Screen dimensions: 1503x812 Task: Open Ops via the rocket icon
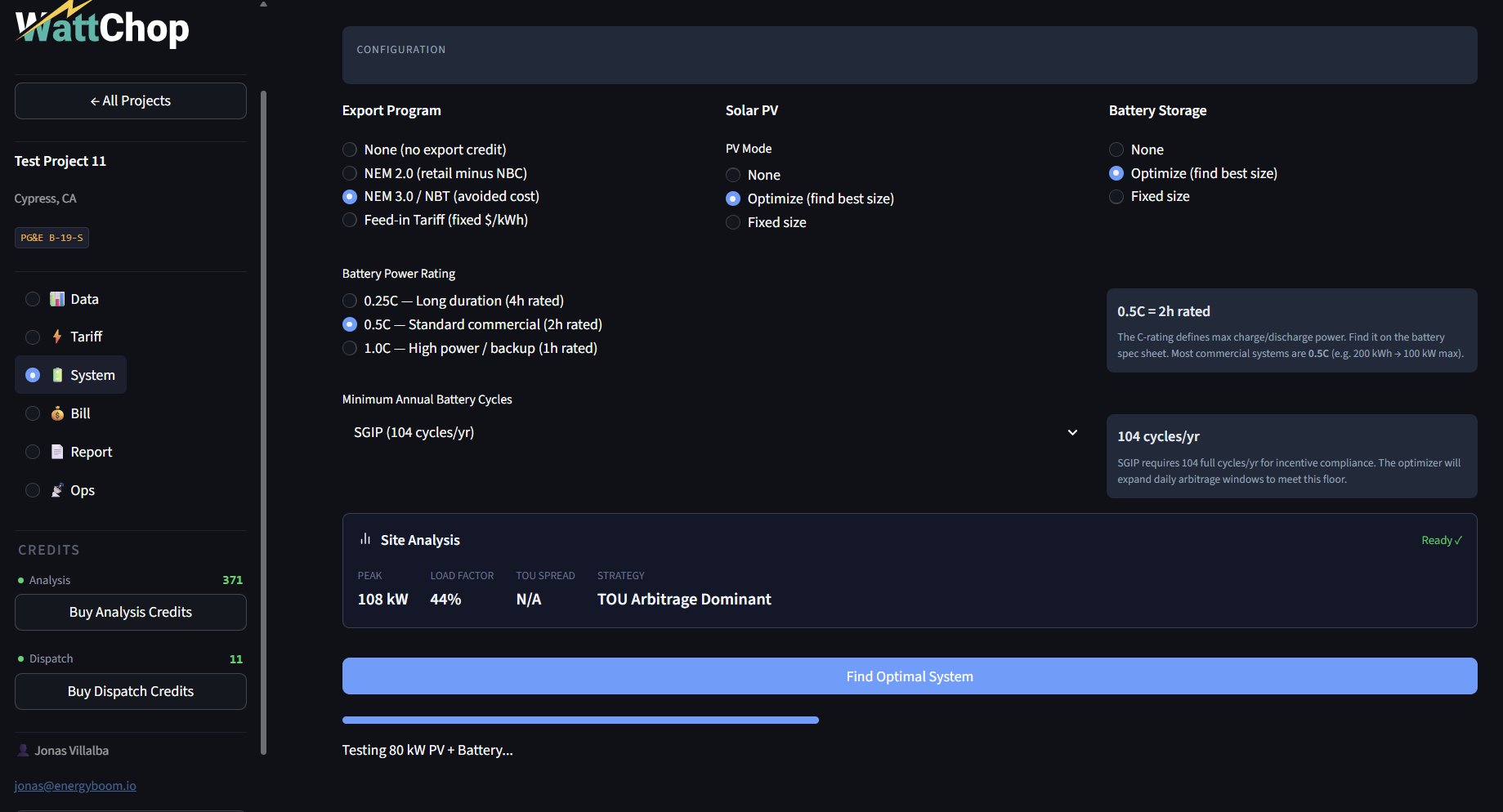pos(56,489)
